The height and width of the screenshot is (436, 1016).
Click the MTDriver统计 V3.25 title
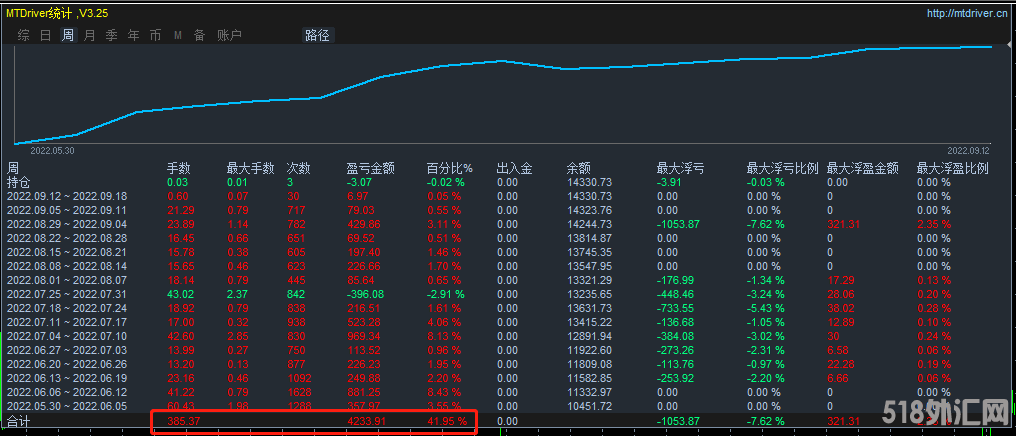pyautogui.click(x=57, y=13)
